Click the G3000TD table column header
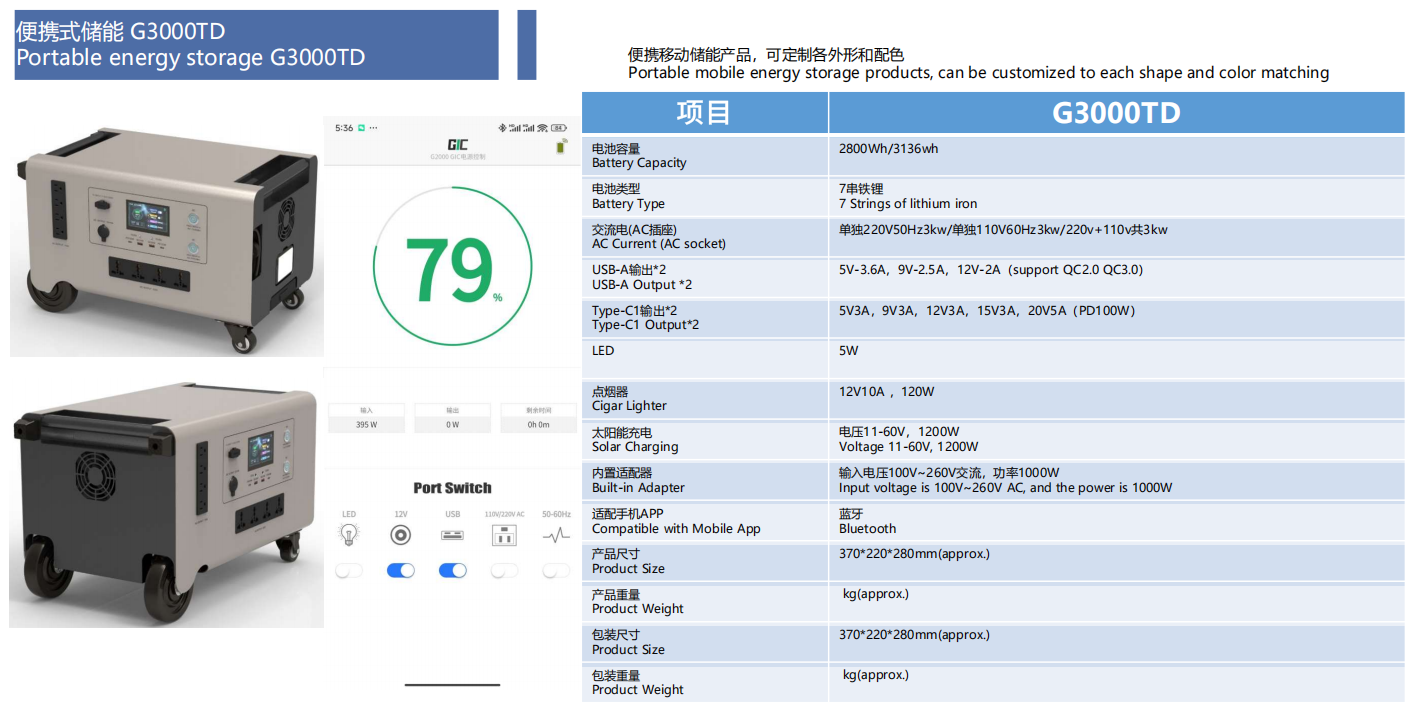Viewport: 1418px width, 702px height. pos(1115,113)
